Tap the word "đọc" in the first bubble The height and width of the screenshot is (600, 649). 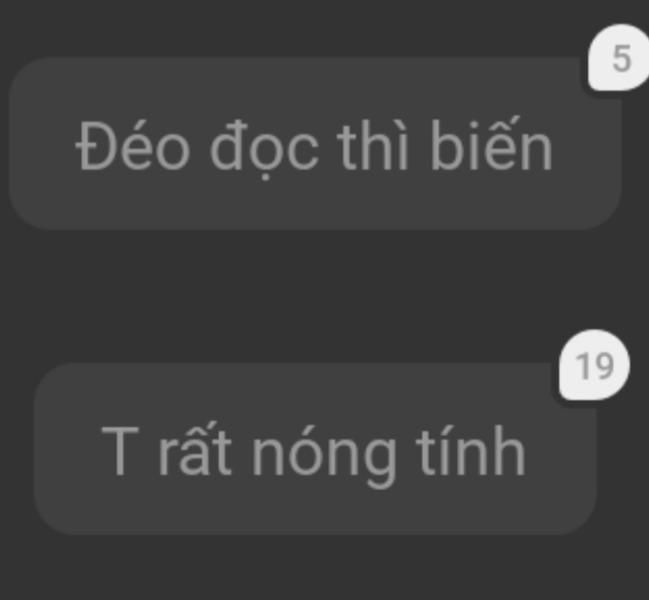point(264,149)
